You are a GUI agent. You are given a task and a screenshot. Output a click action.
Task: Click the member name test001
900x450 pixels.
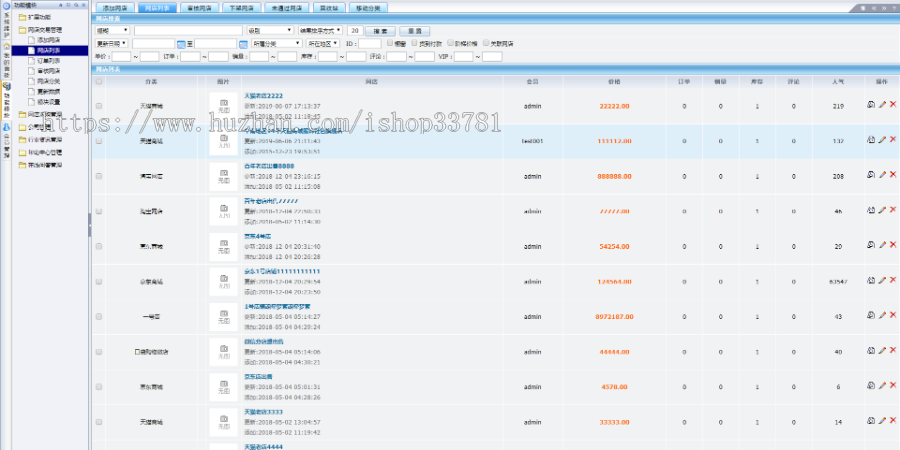pyautogui.click(x=532, y=141)
